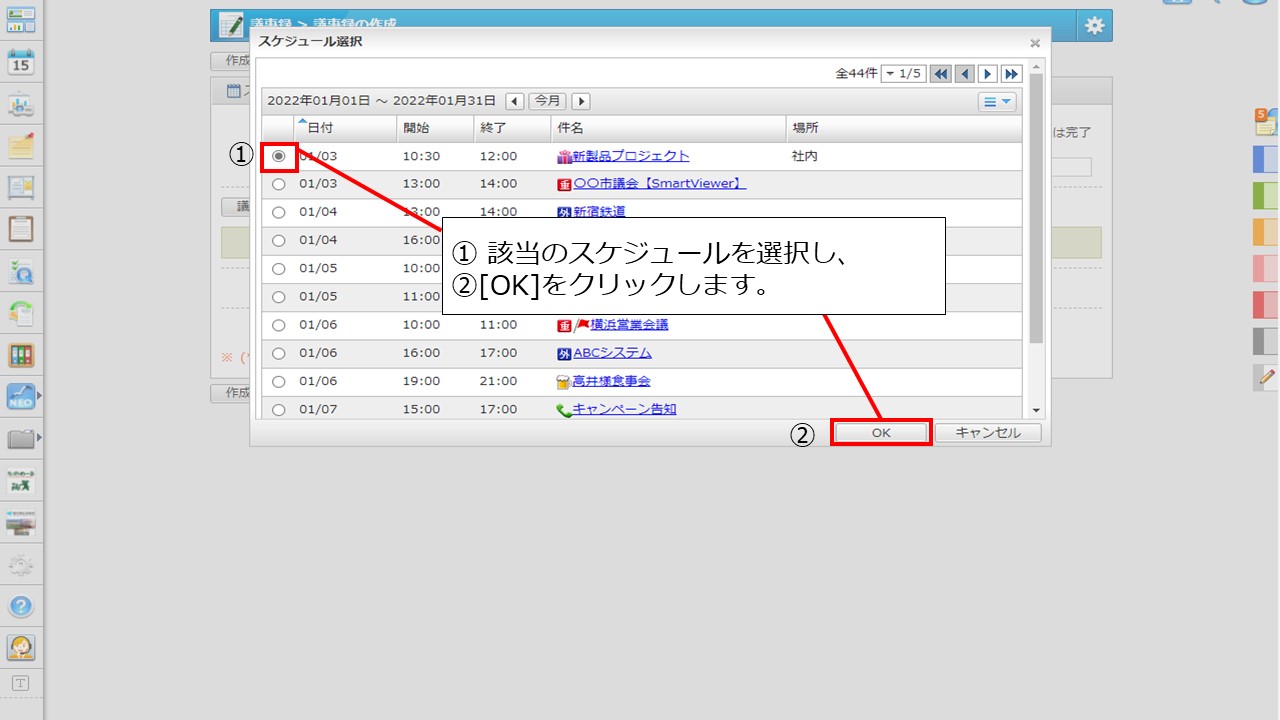Viewport: 1280px width, 720px height.
Task: Jump to last page of schedule list
Action: click(x=1011, y=74)
